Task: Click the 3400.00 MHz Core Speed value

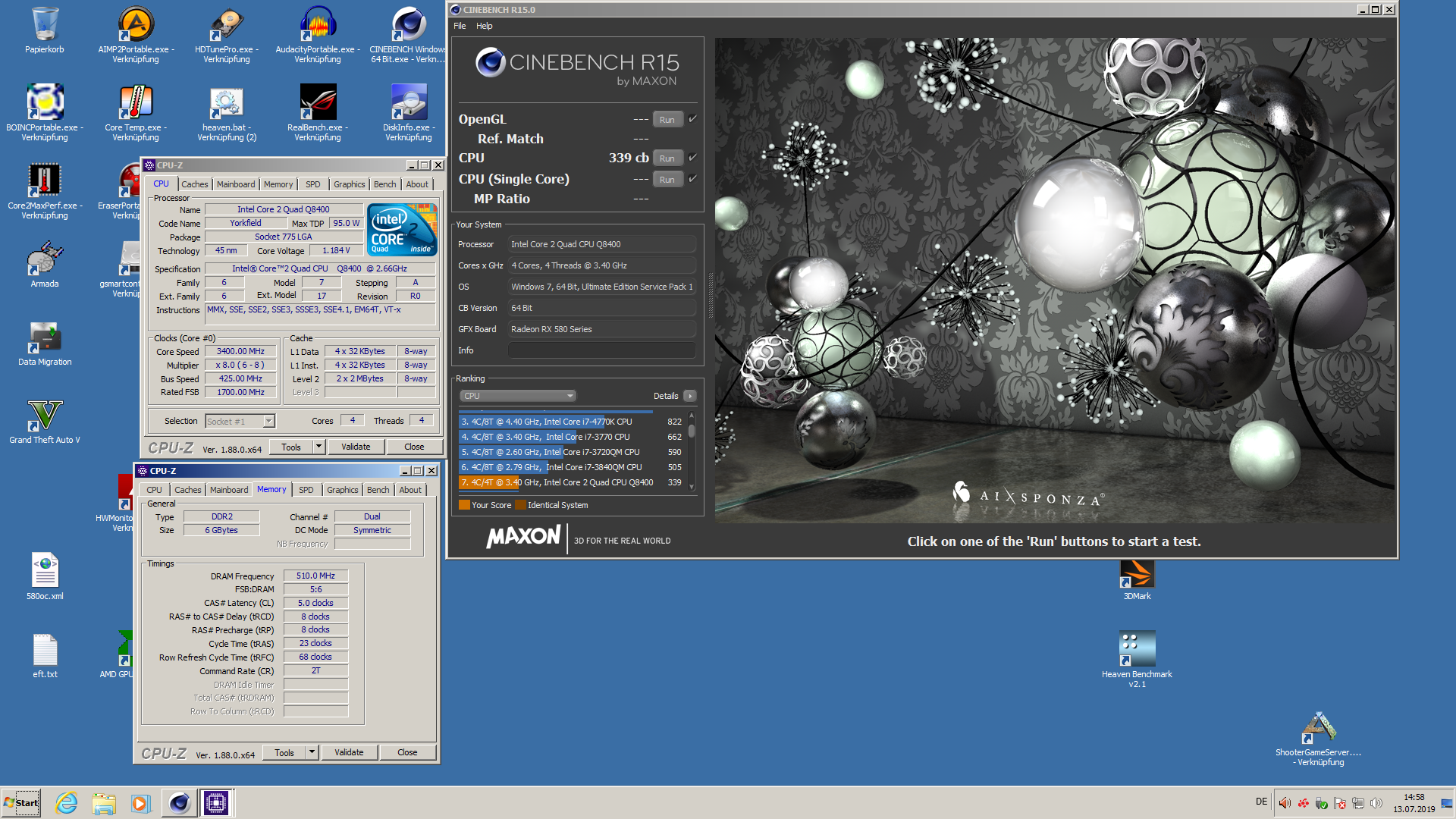Action: point(240,351)
